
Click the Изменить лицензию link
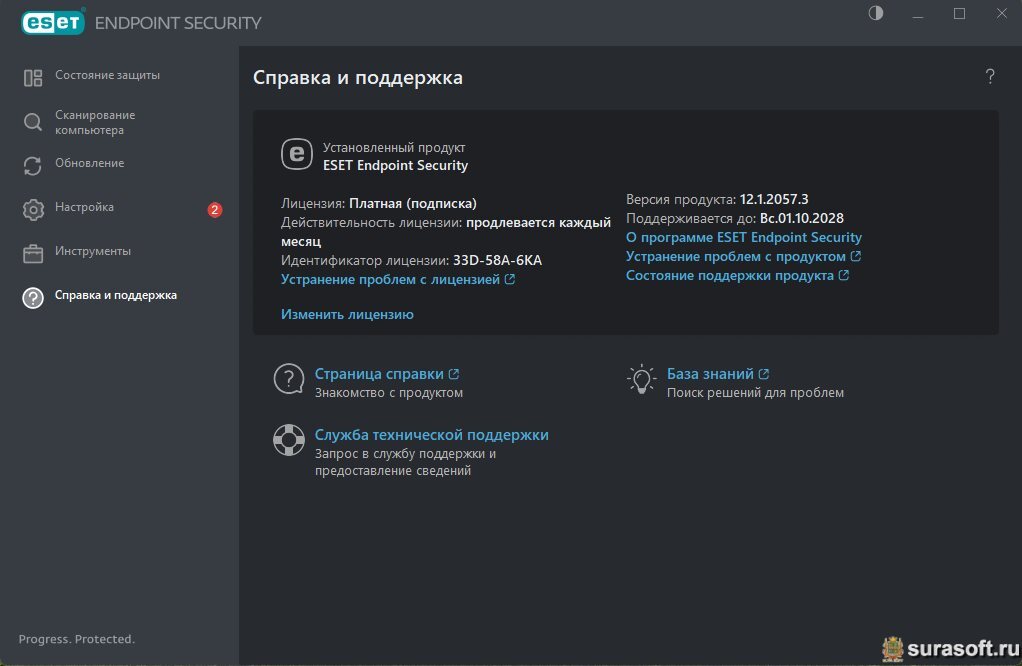pyautogui.click(x=347, y=314)
